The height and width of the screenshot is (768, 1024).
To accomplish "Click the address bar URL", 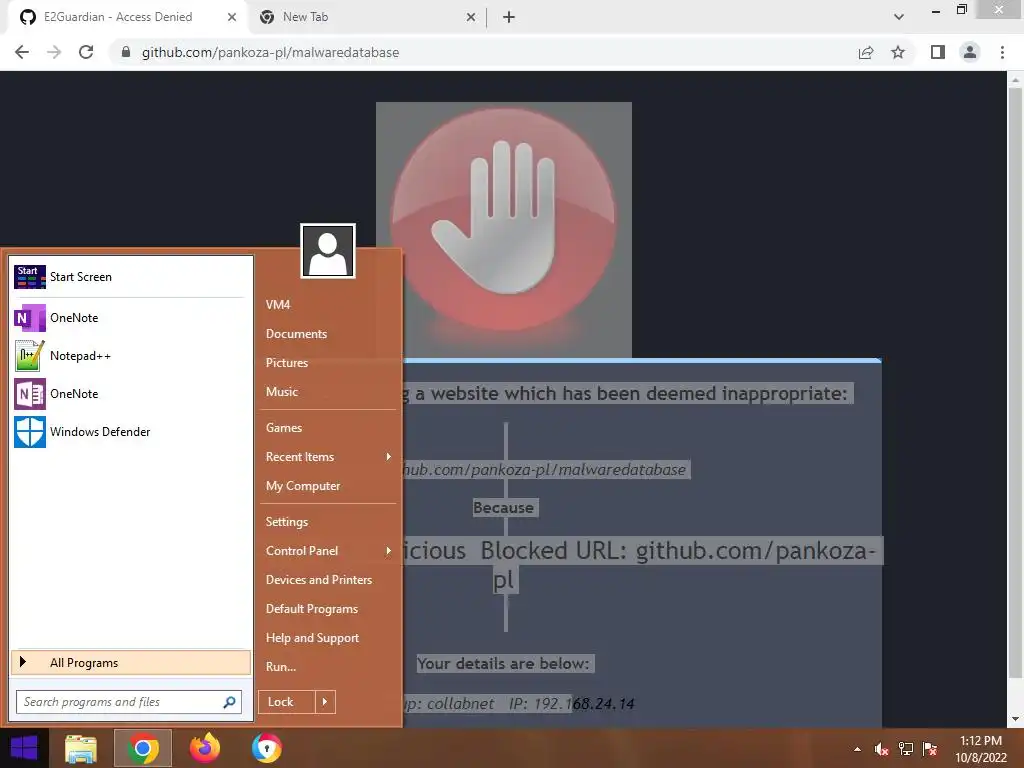I will click(x=270, y=52).
